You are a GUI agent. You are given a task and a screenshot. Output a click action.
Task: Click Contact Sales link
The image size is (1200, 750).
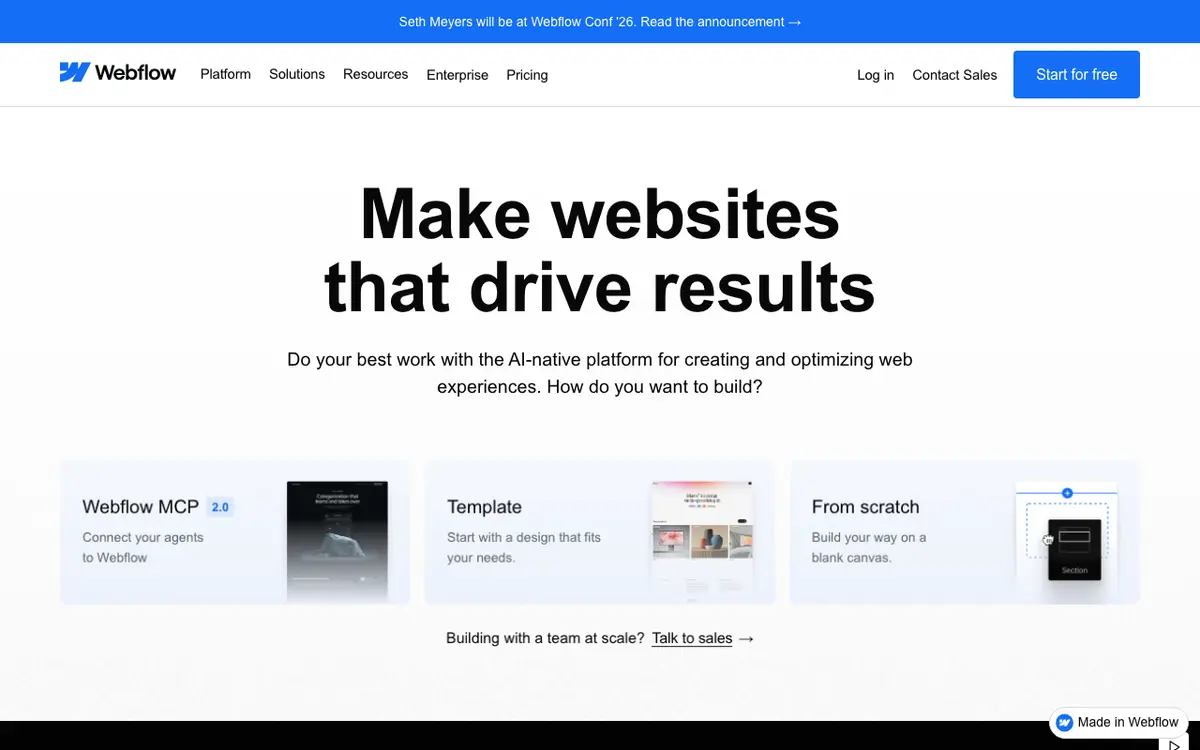point(954,75)
